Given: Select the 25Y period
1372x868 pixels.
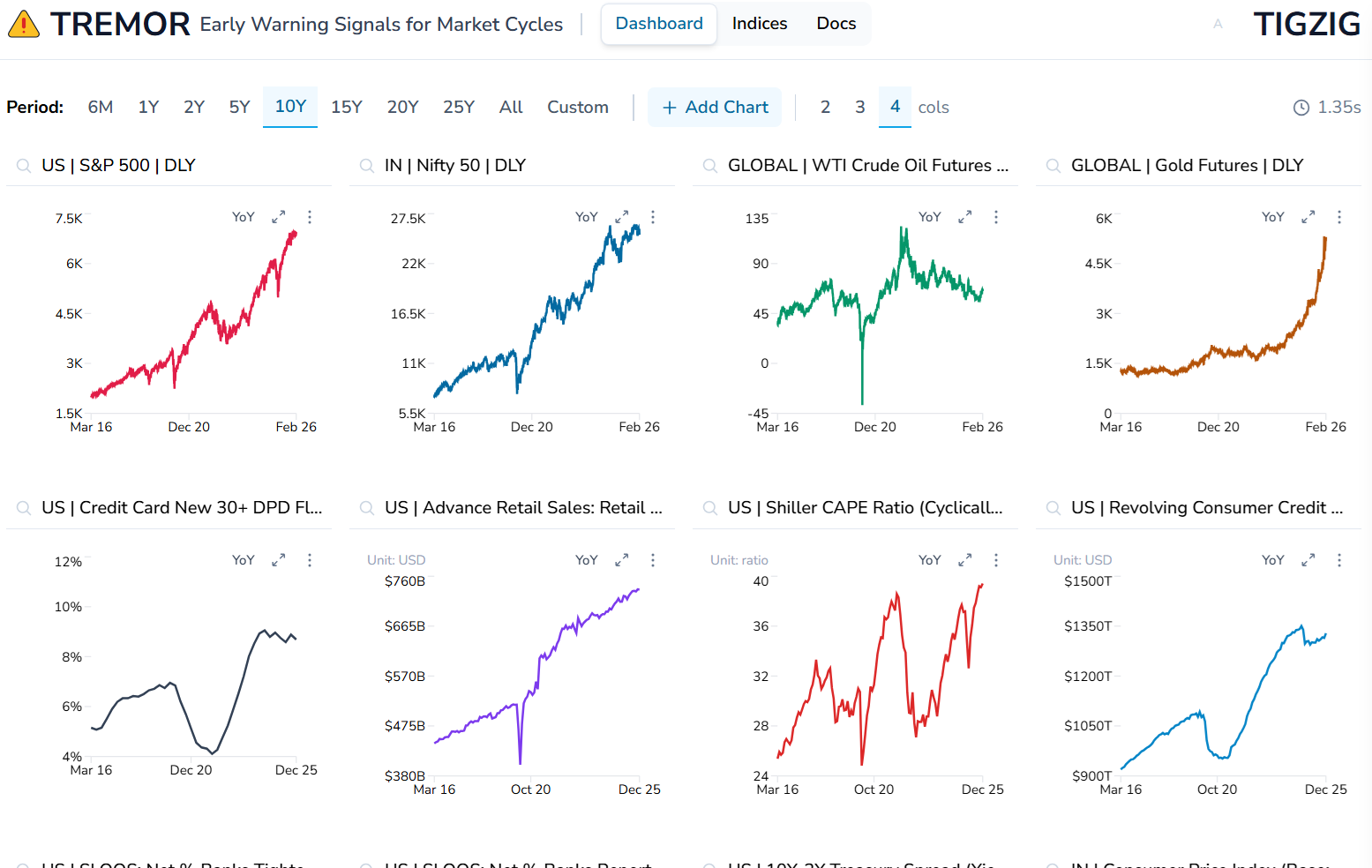Looking at the screenshot, I should [459, 108].
